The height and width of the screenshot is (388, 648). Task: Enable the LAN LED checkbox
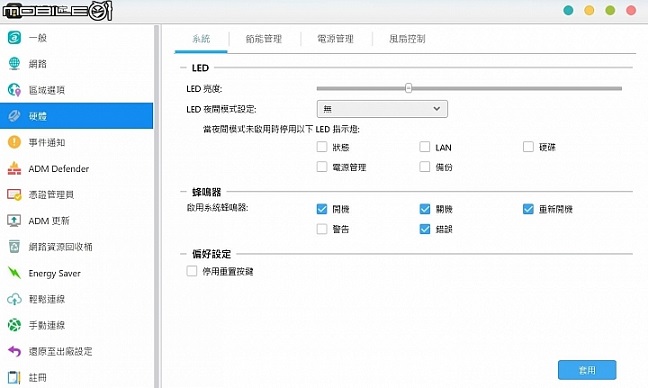coord(424,147)
